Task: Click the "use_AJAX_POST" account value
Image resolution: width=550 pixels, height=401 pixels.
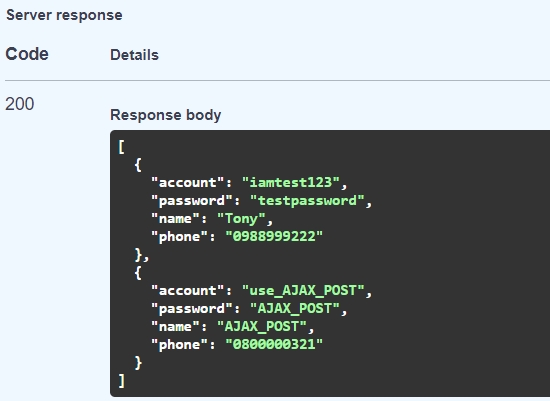Action: tap(303, 290)
